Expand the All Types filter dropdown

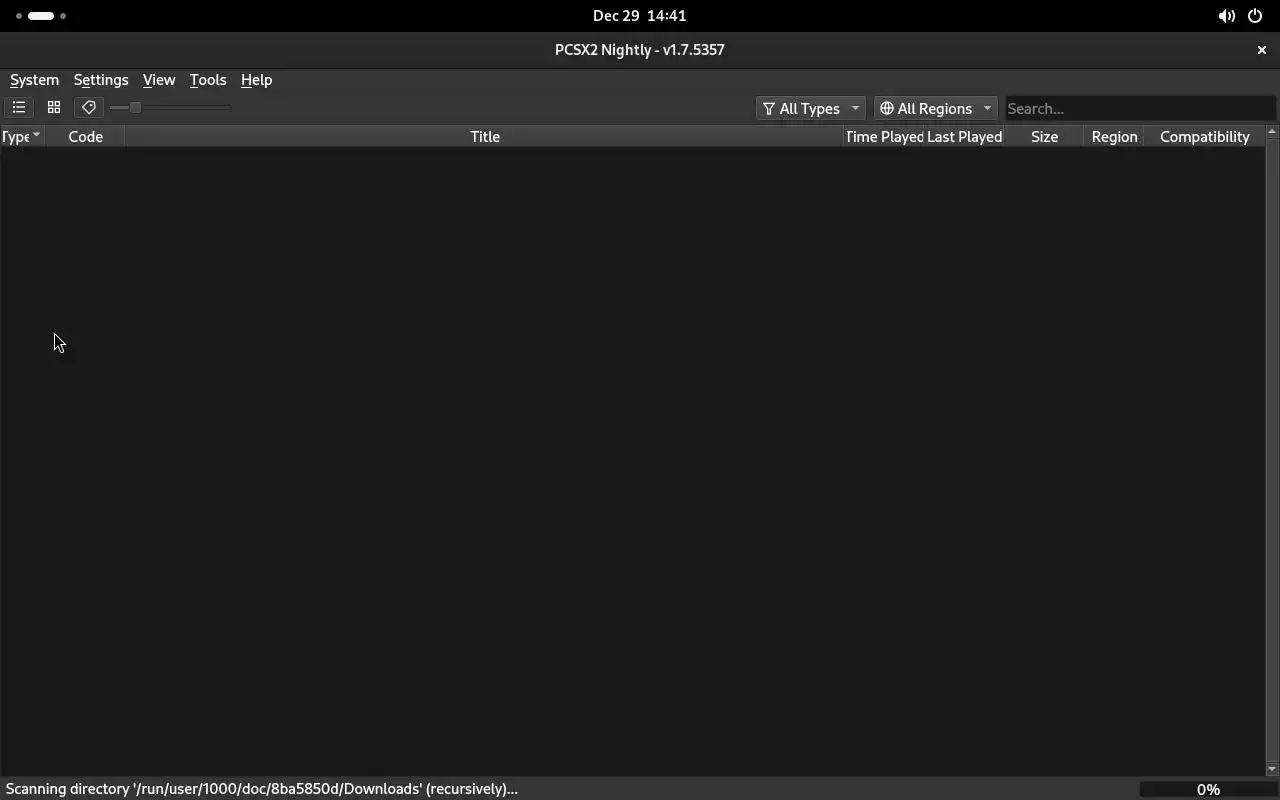click(x=811, y=108)
